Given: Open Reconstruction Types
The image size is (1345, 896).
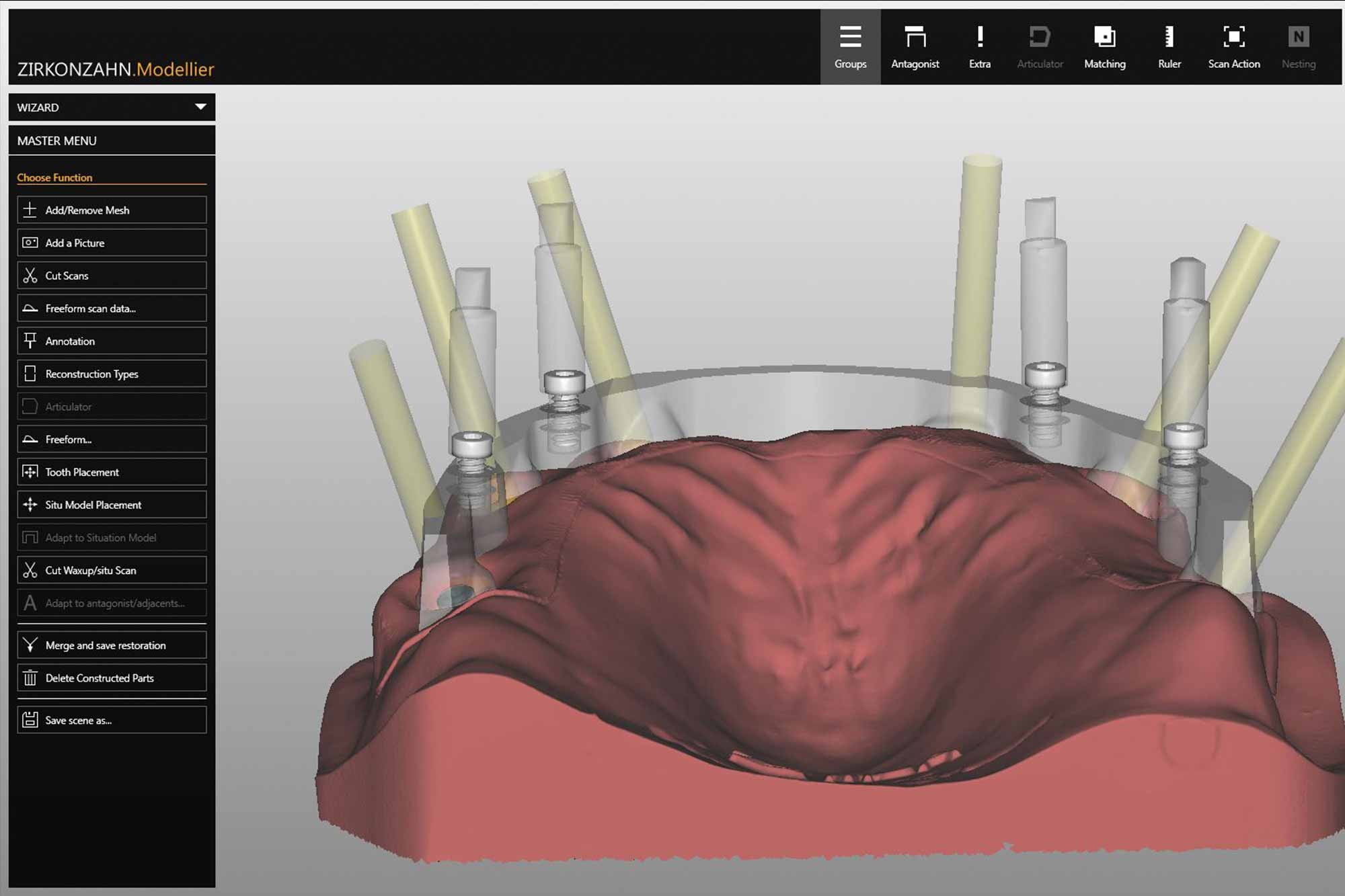Looking at the screenshot, I should coord(112,374).
